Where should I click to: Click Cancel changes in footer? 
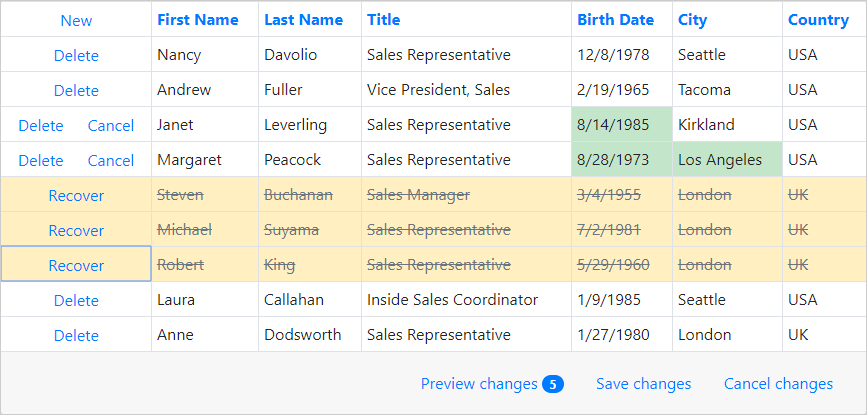click(x=778, y=384)
